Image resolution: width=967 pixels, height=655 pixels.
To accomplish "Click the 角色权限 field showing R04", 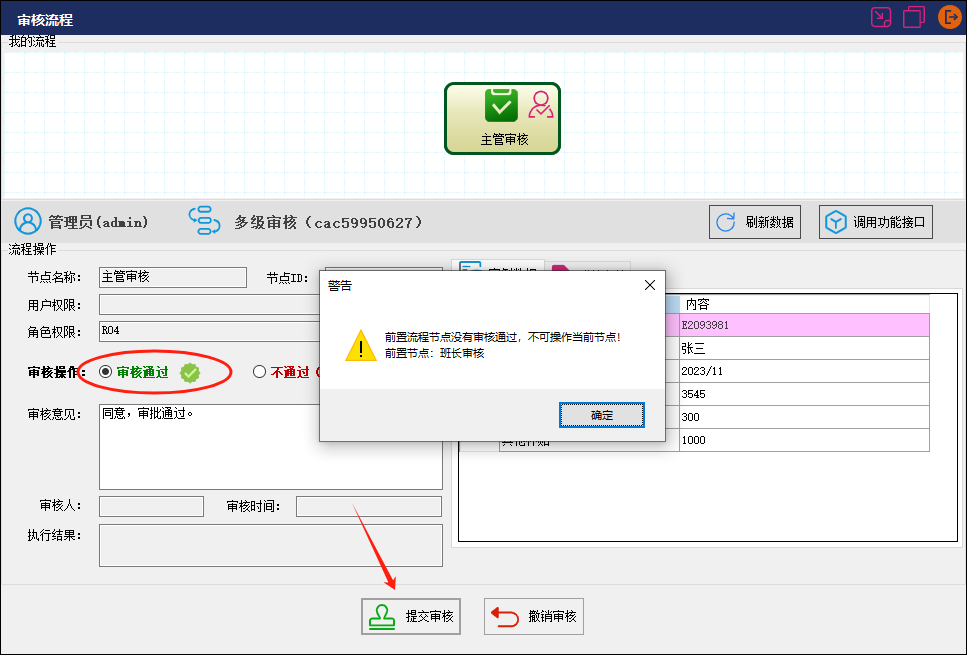I will pyautogui.click(x=209, y=332).
